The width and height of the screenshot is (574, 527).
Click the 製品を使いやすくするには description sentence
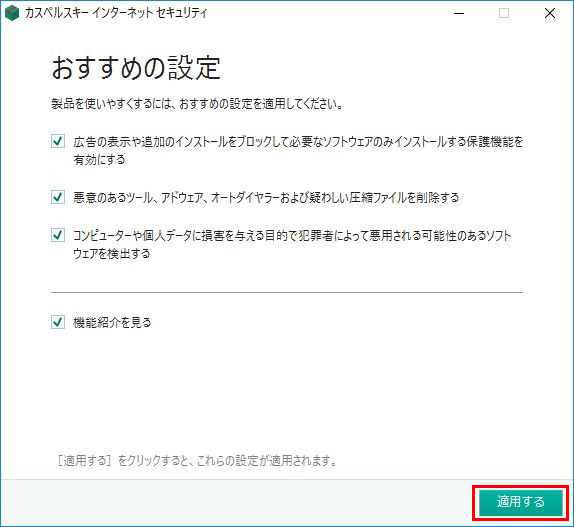[197, 104]
